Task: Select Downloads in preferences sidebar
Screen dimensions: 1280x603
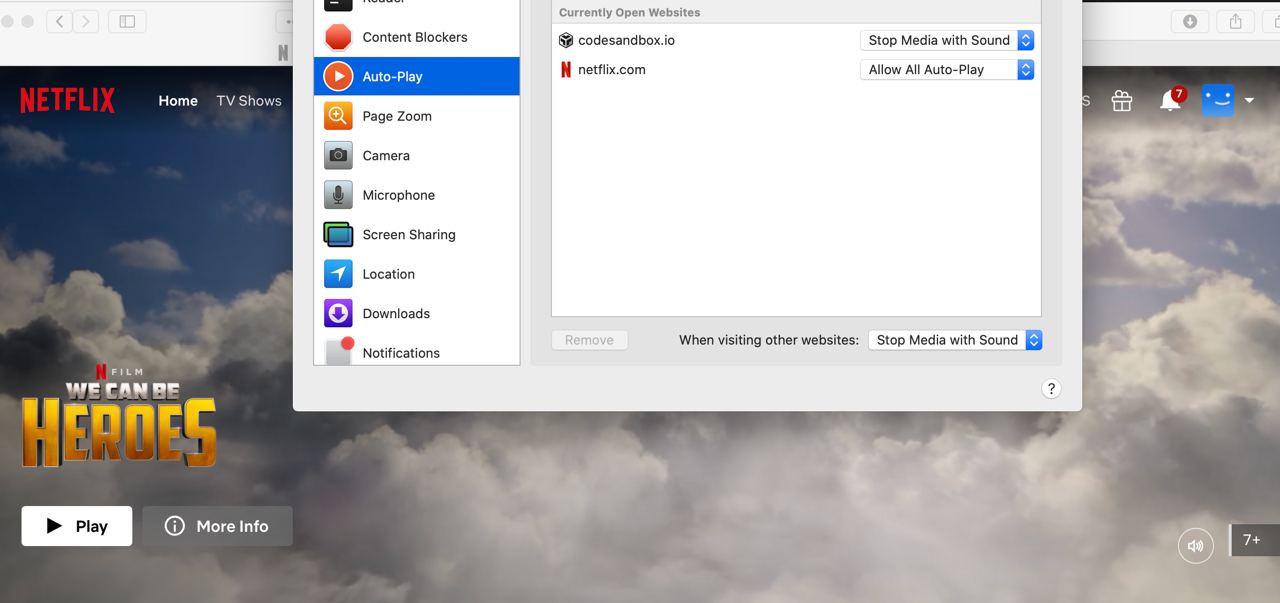Action: [x=416, y=313]
